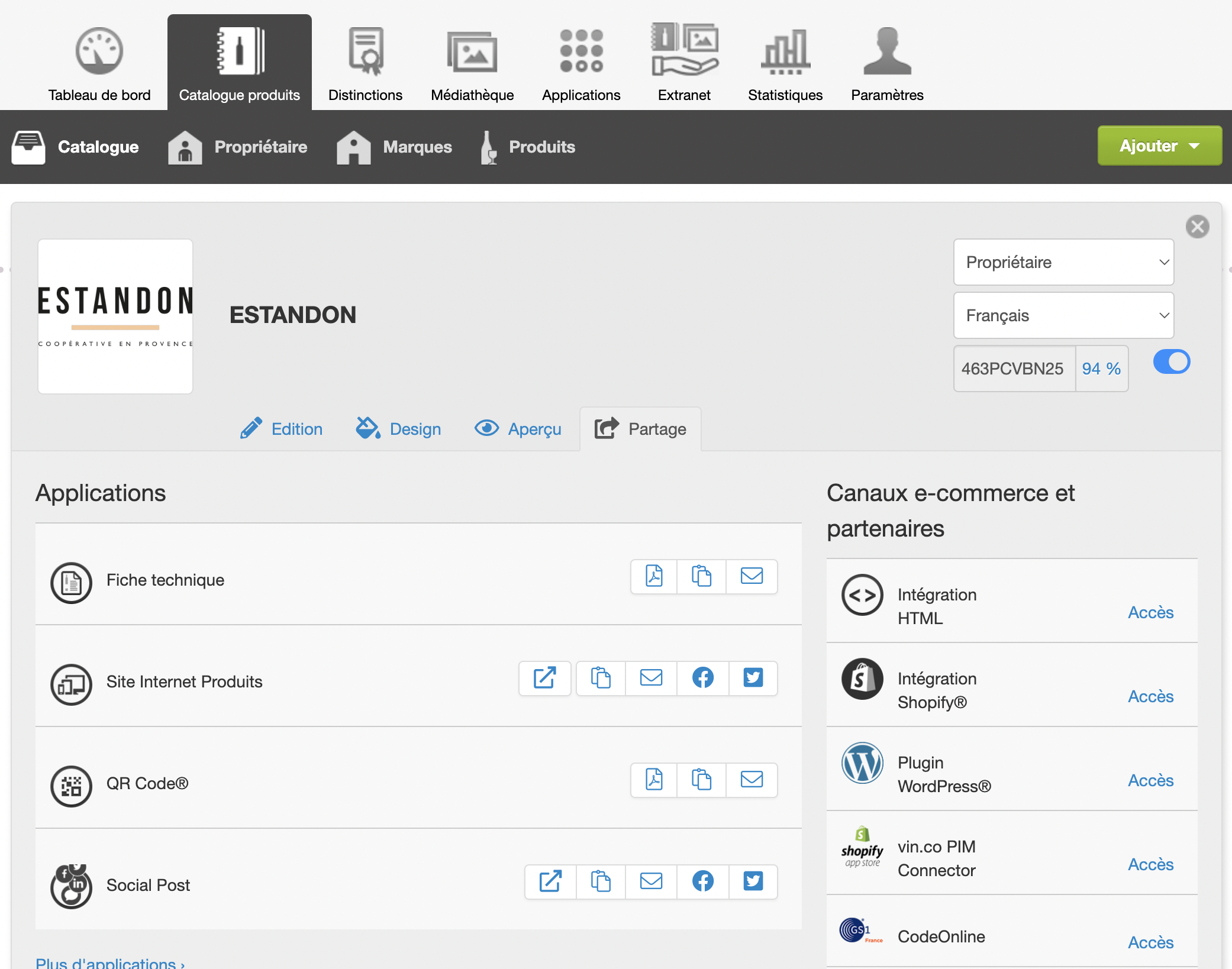
Task: Download Fiche technique as PDF
Action: [x=654, y=576]
